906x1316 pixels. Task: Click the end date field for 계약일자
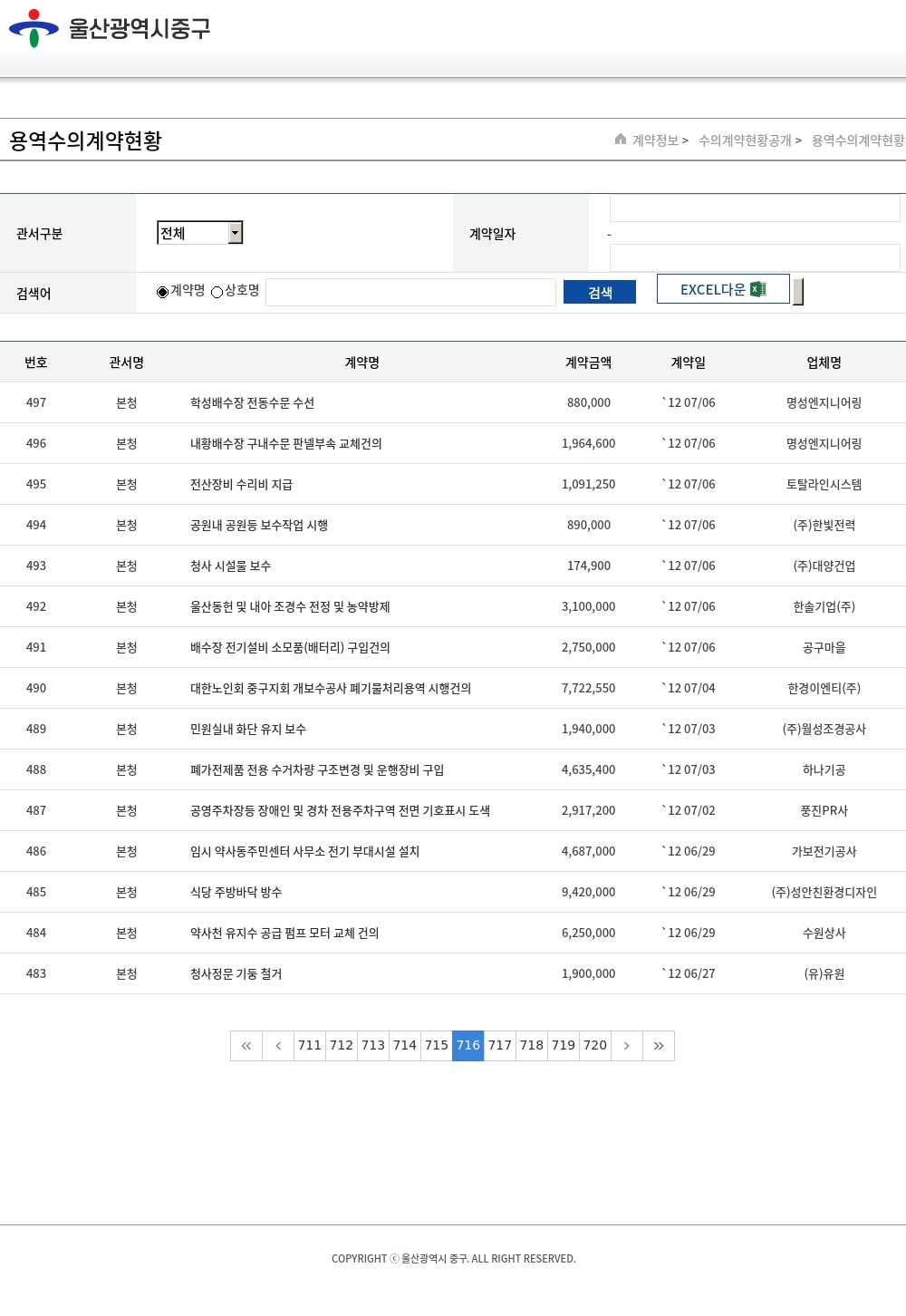(754, 257)
